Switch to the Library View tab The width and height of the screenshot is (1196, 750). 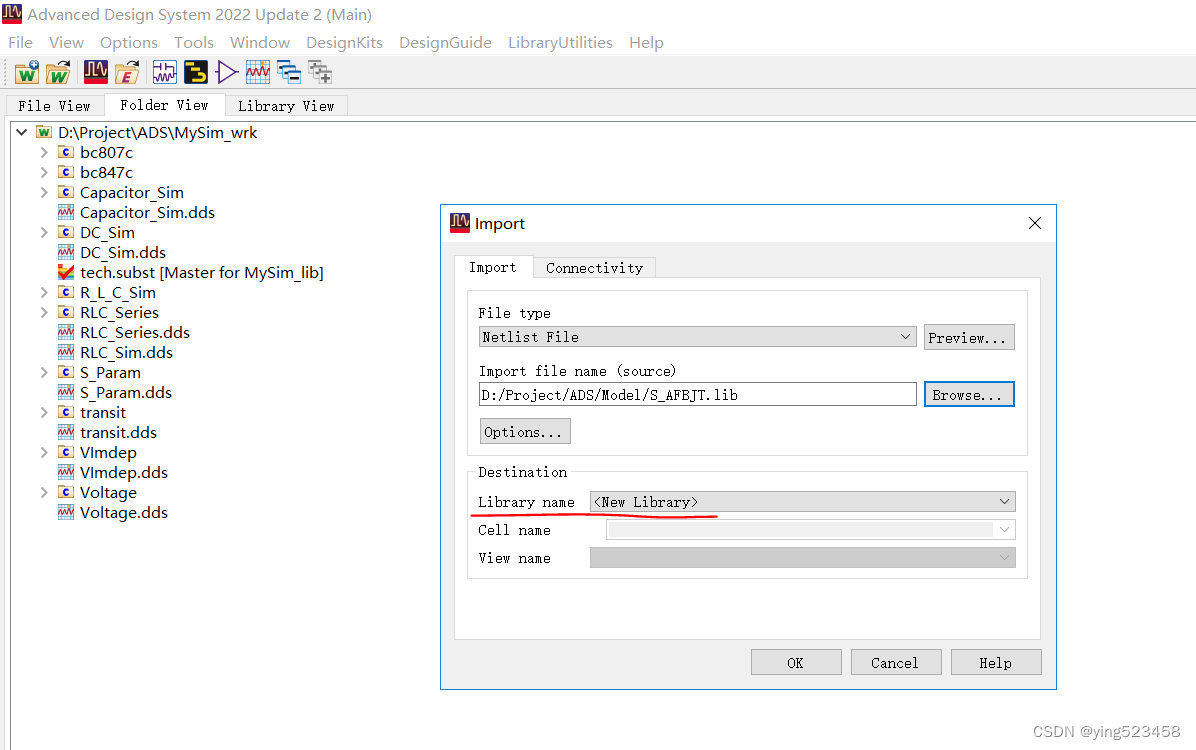click(286, 105)
